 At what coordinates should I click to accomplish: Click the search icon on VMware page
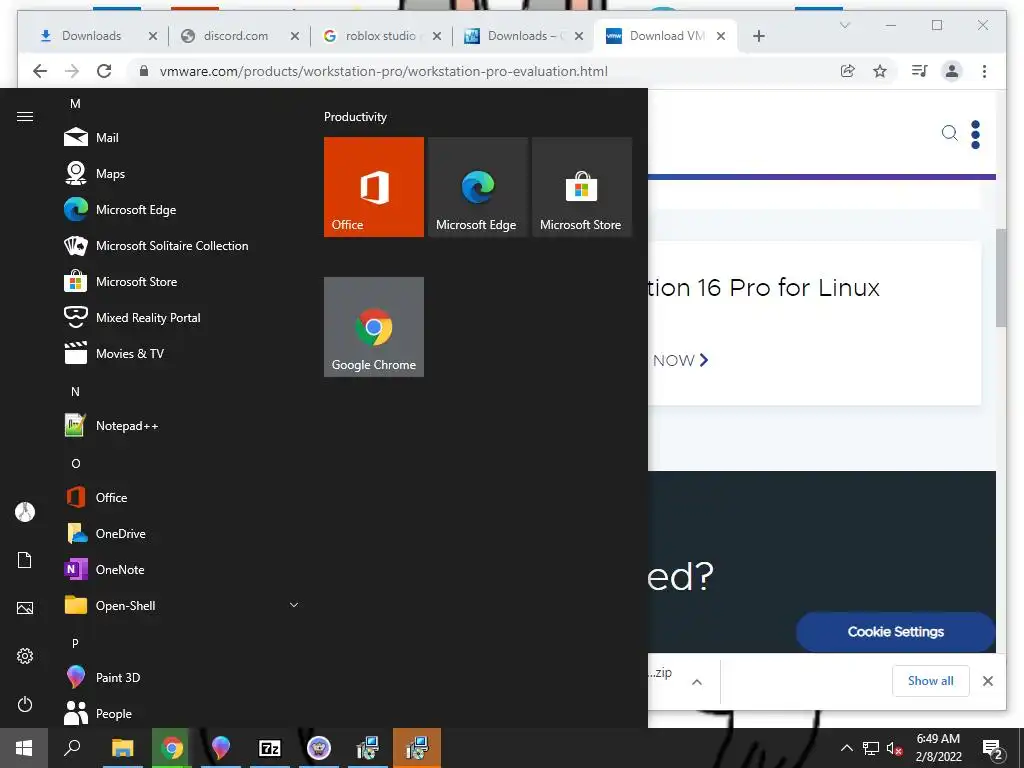(x=950, y=134)
